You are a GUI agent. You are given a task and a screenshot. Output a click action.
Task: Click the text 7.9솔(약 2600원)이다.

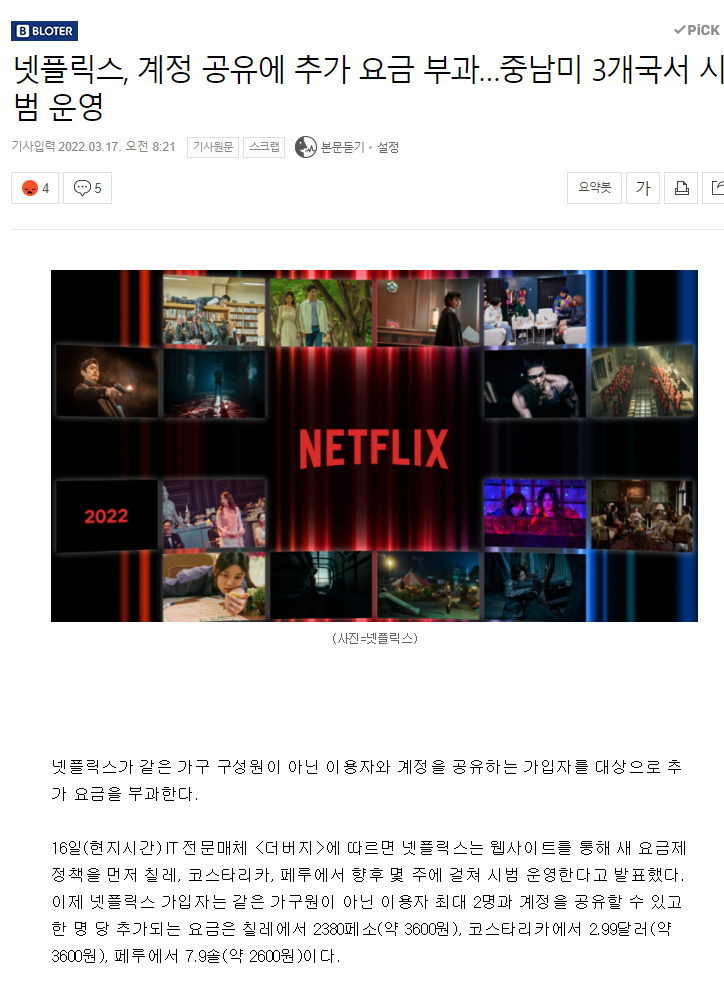tap(262, 956)
